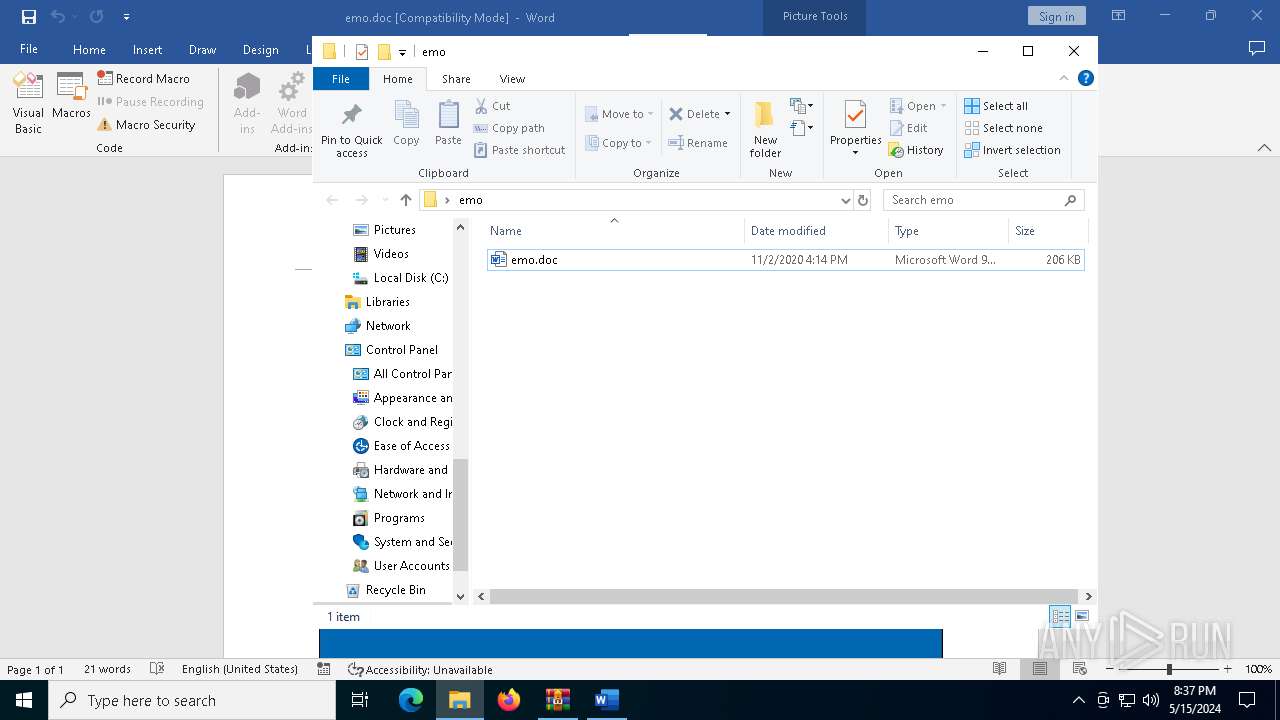Click the Paste icon in Explorer ribbon

pos(448,124)
